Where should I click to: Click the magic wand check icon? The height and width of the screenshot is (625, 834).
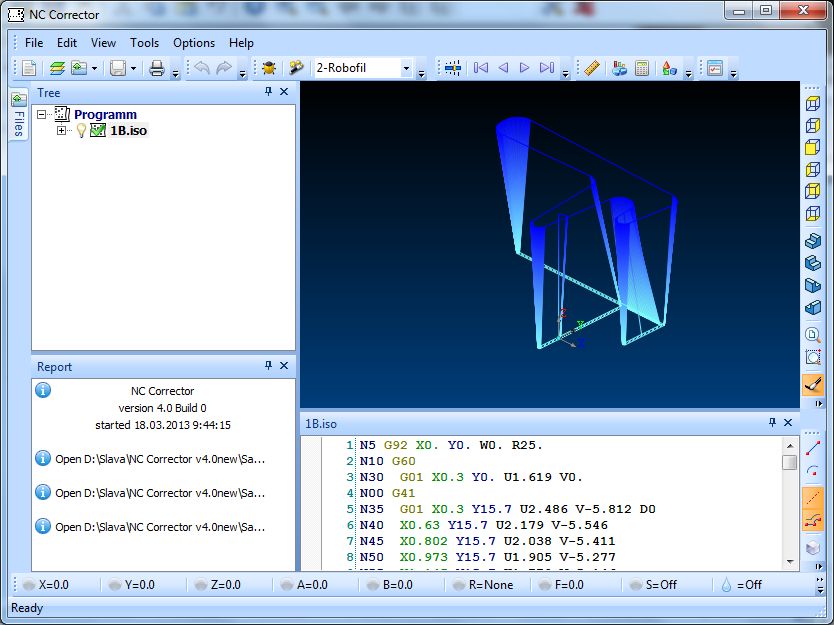click(296, 68)
